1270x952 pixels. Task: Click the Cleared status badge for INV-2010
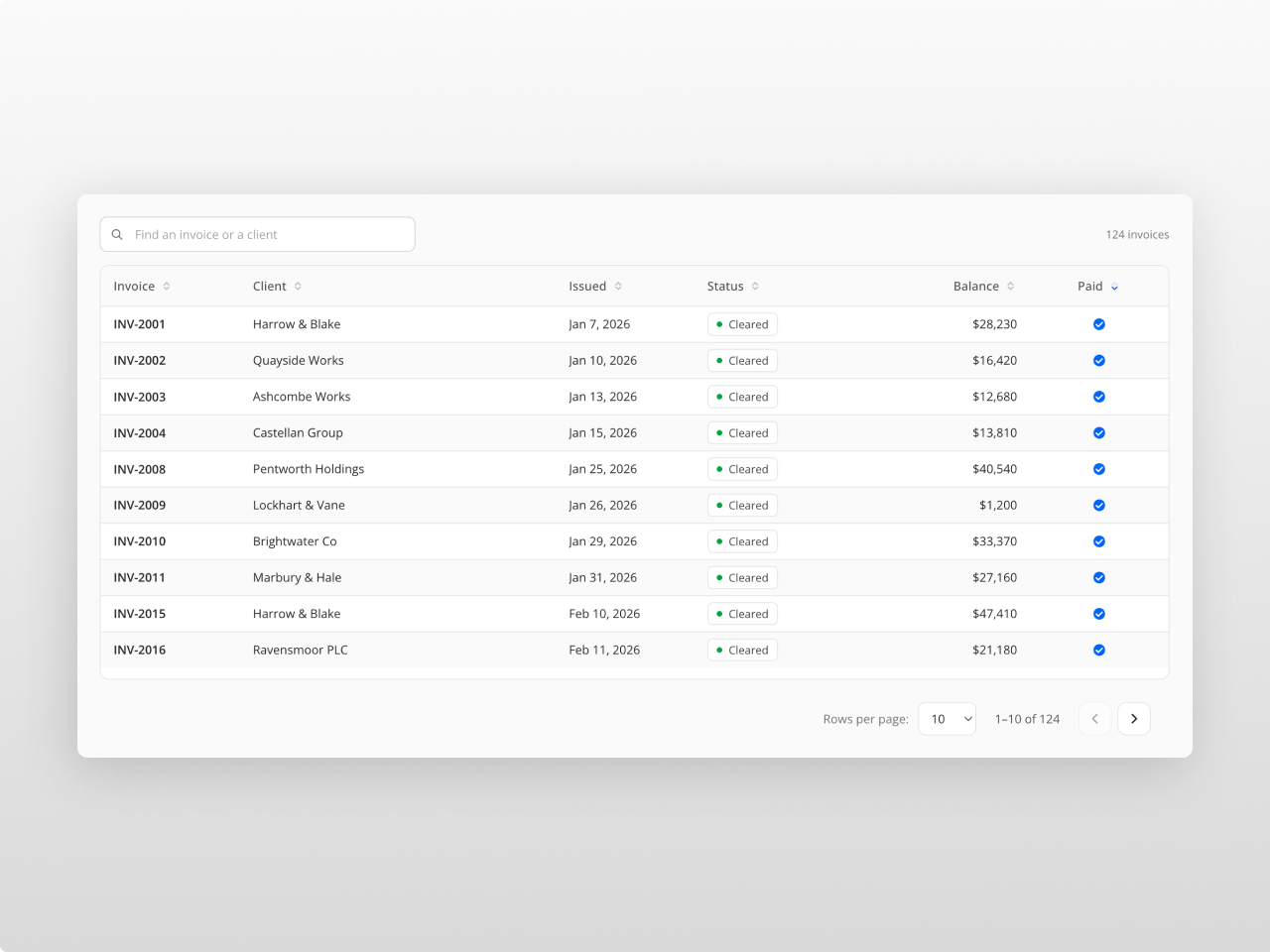pos(742,541)
